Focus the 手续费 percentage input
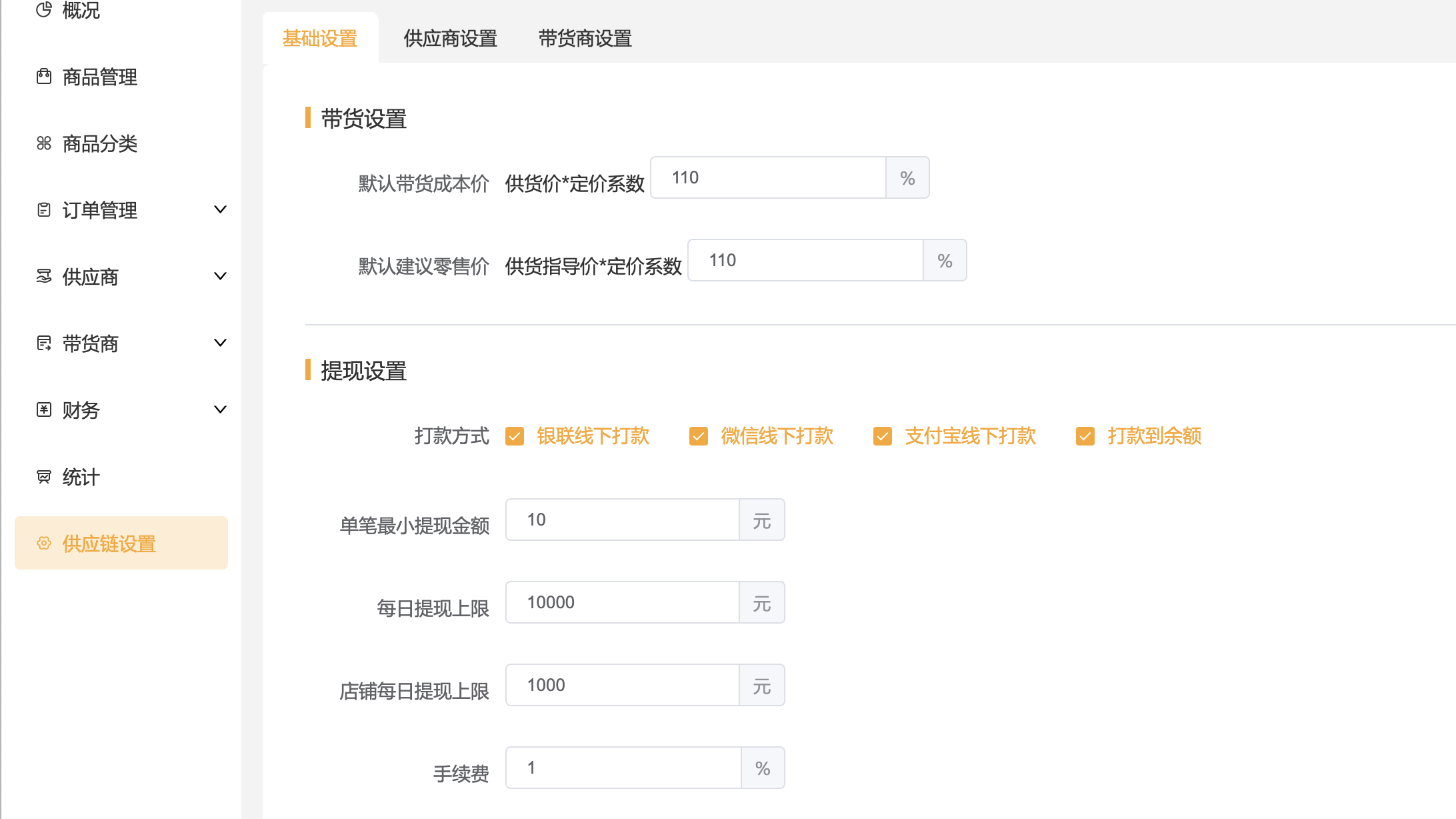The width and height of the screenshot is (1456, 819). pyautogui.click(x=623, y=768)
